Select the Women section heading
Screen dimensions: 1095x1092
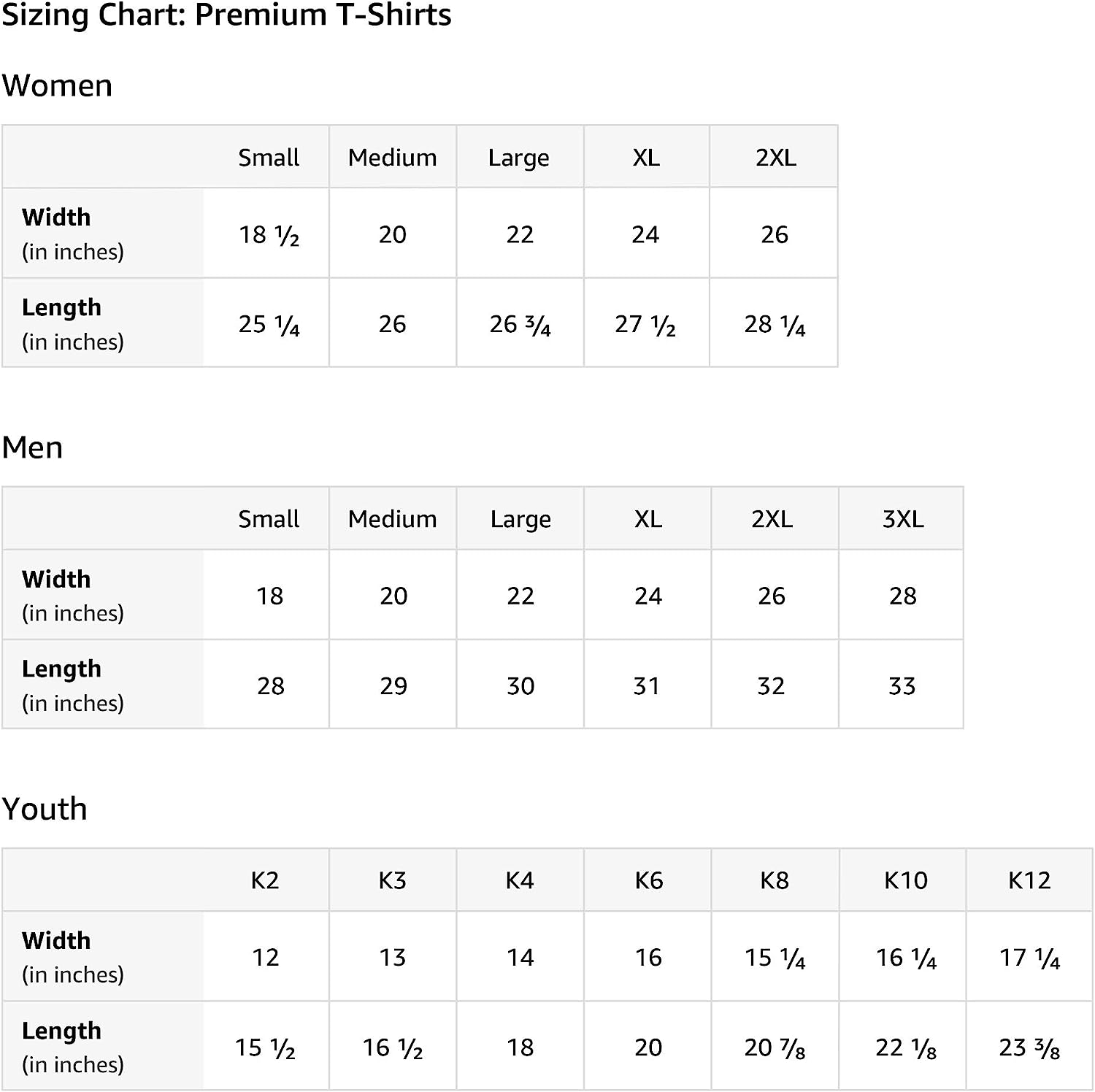pos(57,85)
